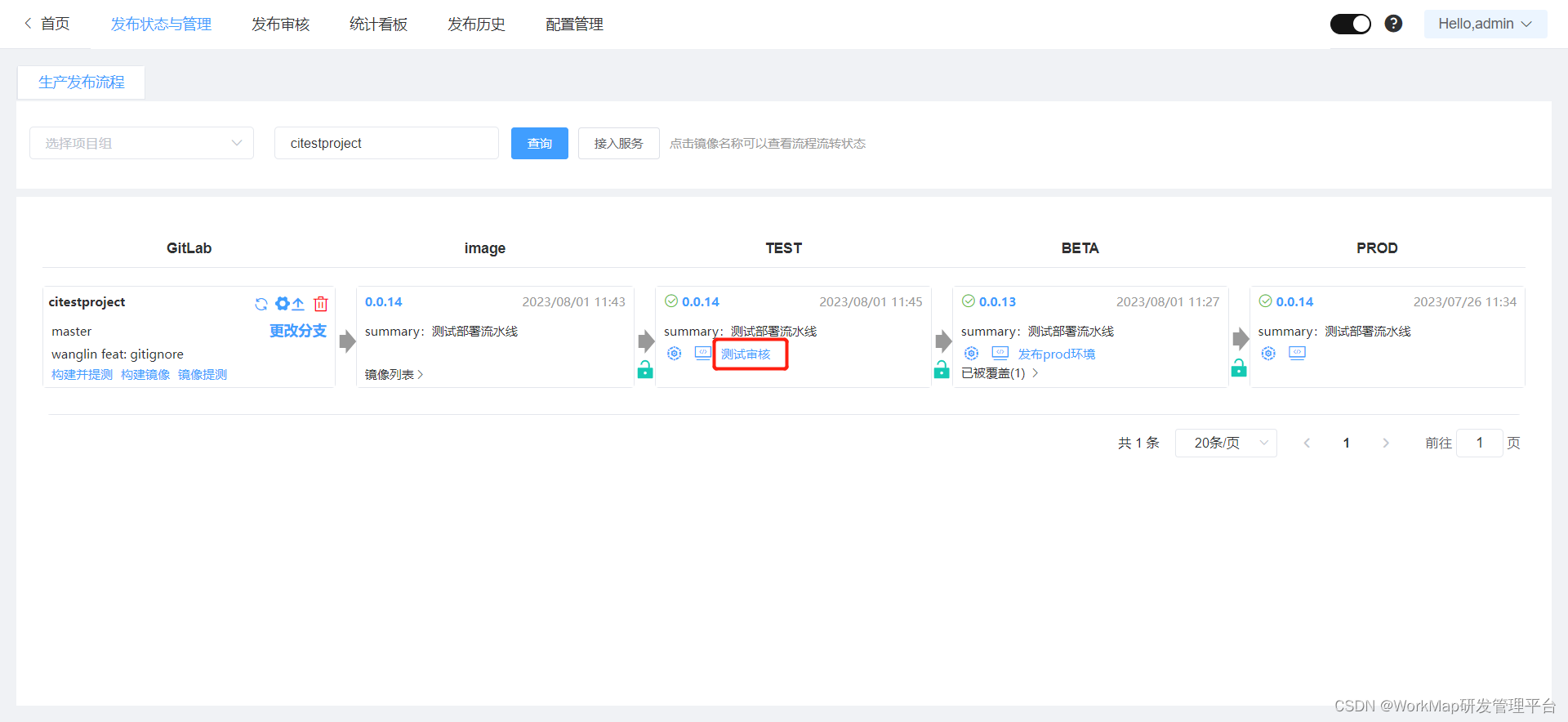Click the 构建镜像 link
This screenshot has height=722, width=1568.
145,375
